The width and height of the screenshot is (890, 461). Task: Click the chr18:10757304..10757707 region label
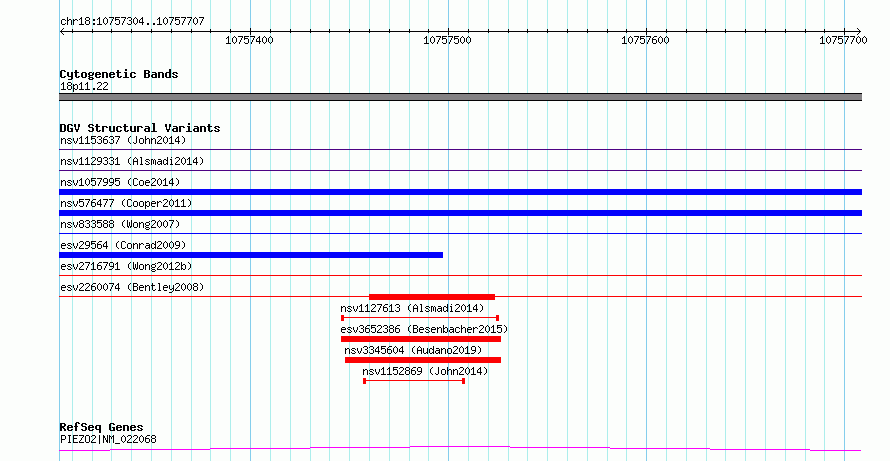click(132, 21)
